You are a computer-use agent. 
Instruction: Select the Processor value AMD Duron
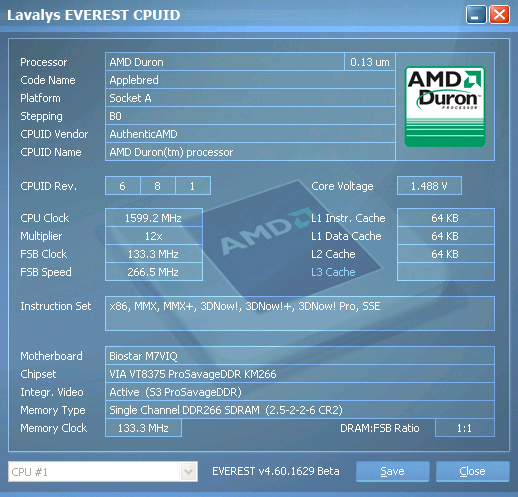(x=224, y=62)
